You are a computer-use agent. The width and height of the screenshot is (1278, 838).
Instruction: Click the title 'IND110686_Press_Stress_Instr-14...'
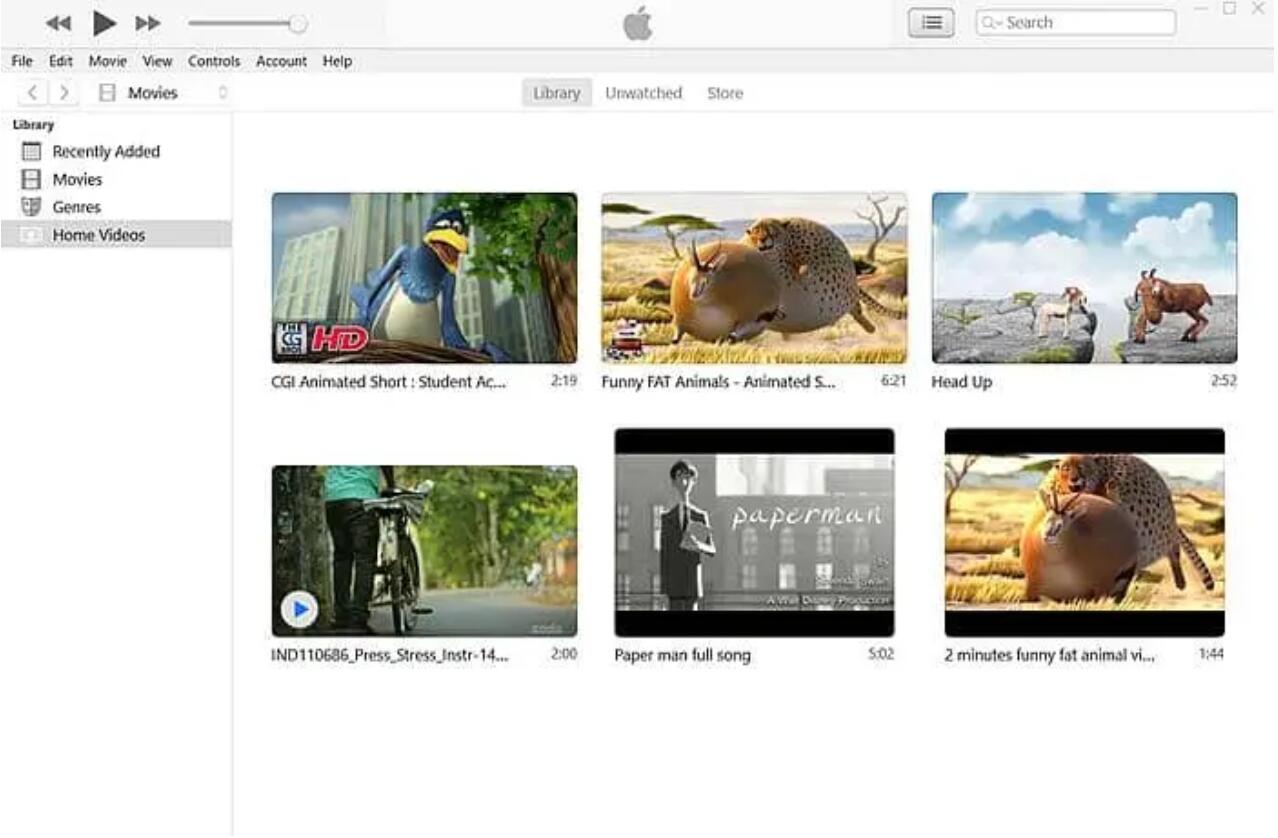coord(390,655)
